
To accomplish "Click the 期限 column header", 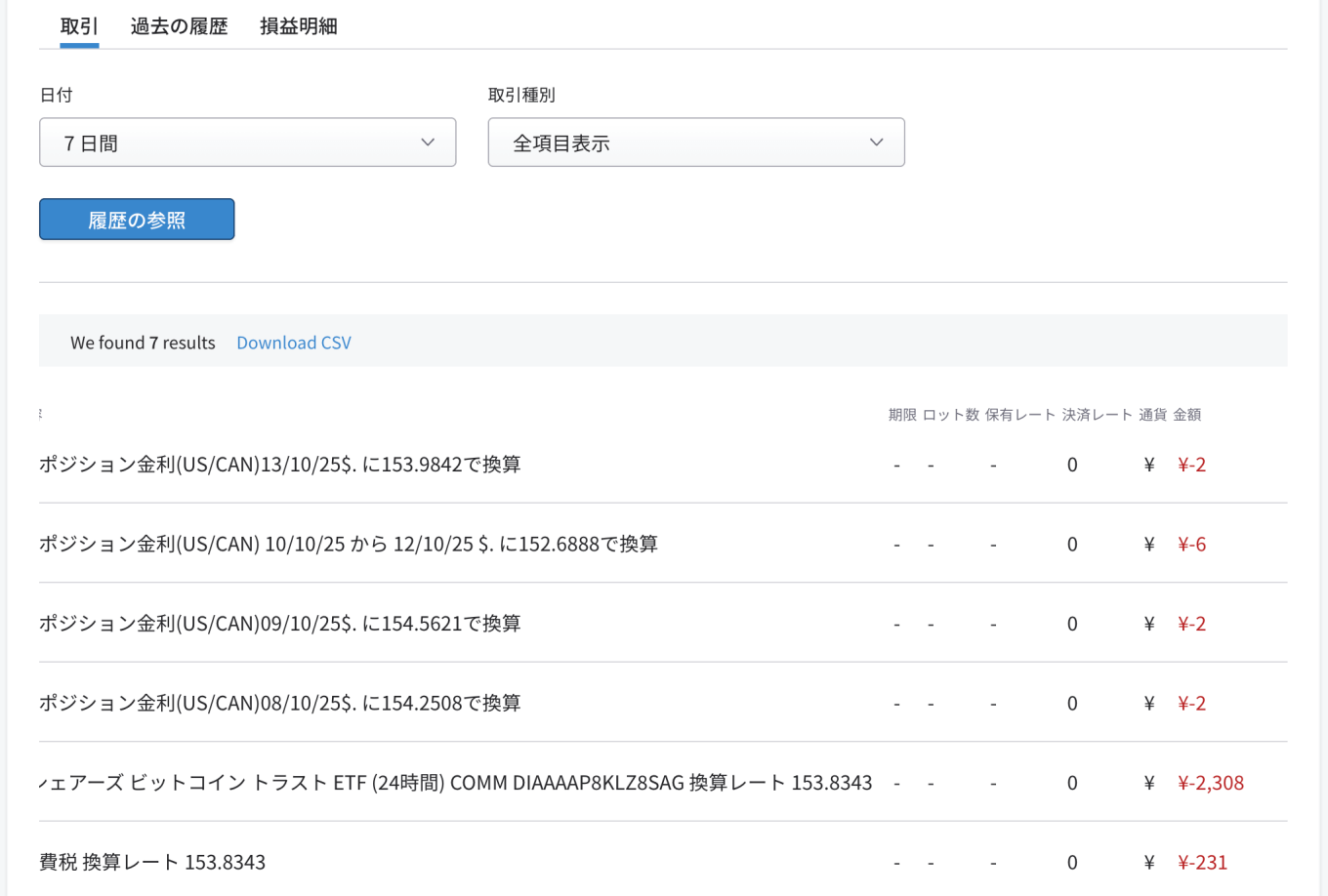I will click(901, 415).
